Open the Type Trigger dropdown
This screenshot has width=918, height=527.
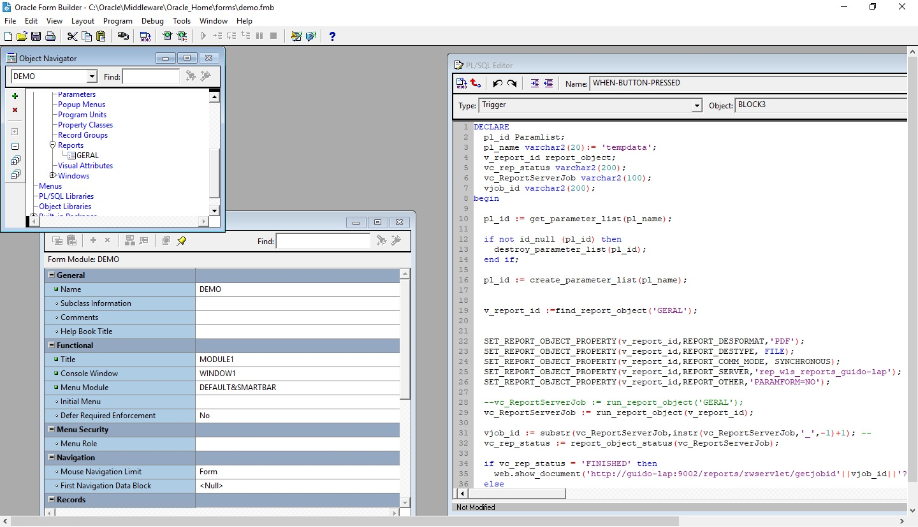(x=697, y=105)
